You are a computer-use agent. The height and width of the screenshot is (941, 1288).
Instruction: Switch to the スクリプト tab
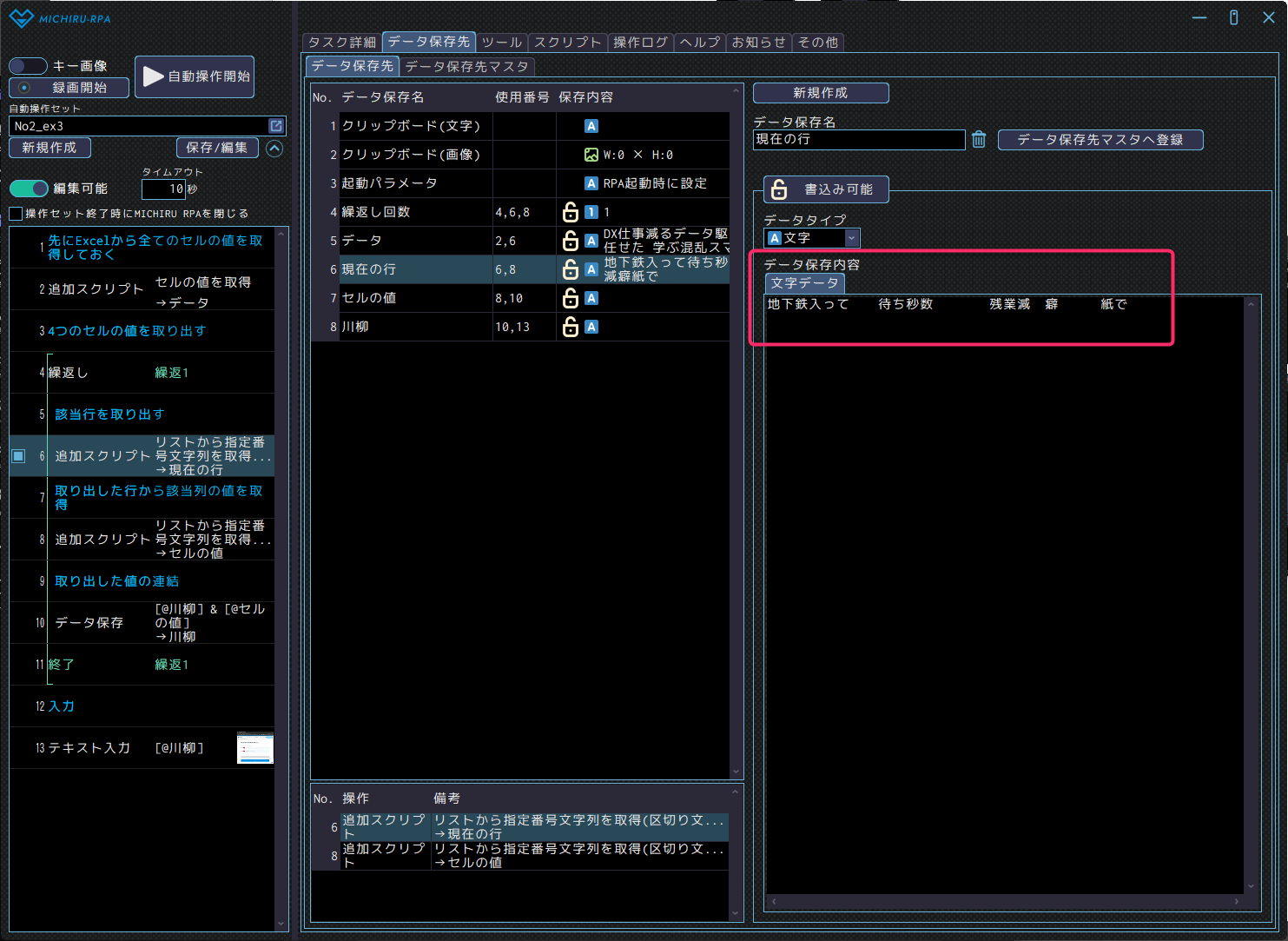tap(567, 42)
